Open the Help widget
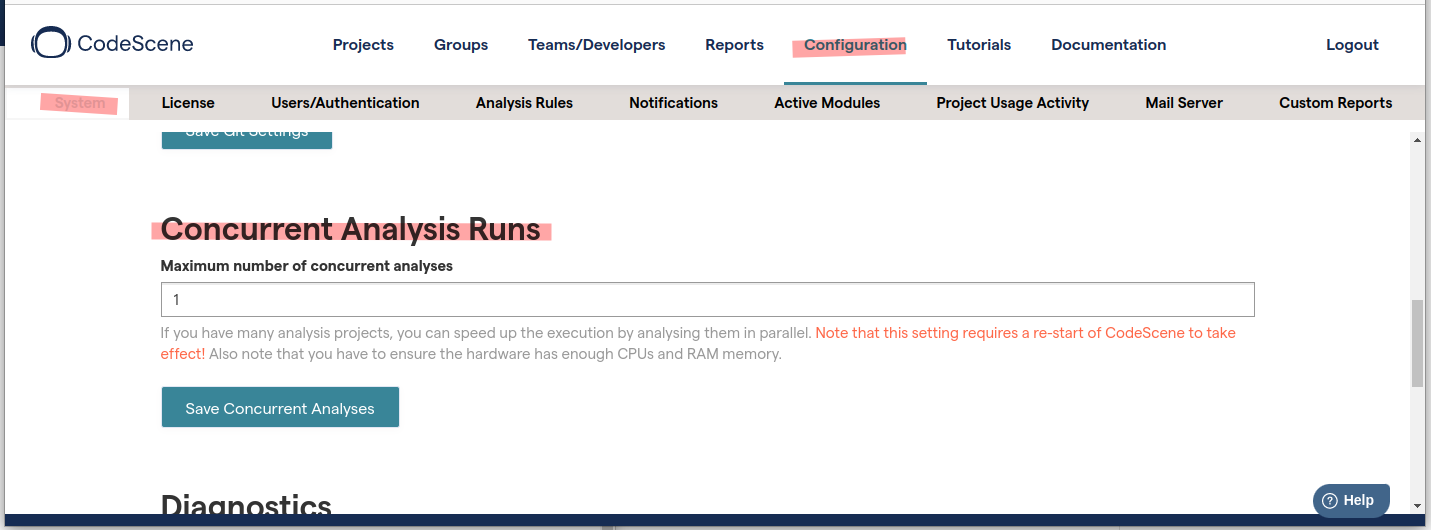Viewport: 1431px width, 530px height. (x=1350, y=500)
